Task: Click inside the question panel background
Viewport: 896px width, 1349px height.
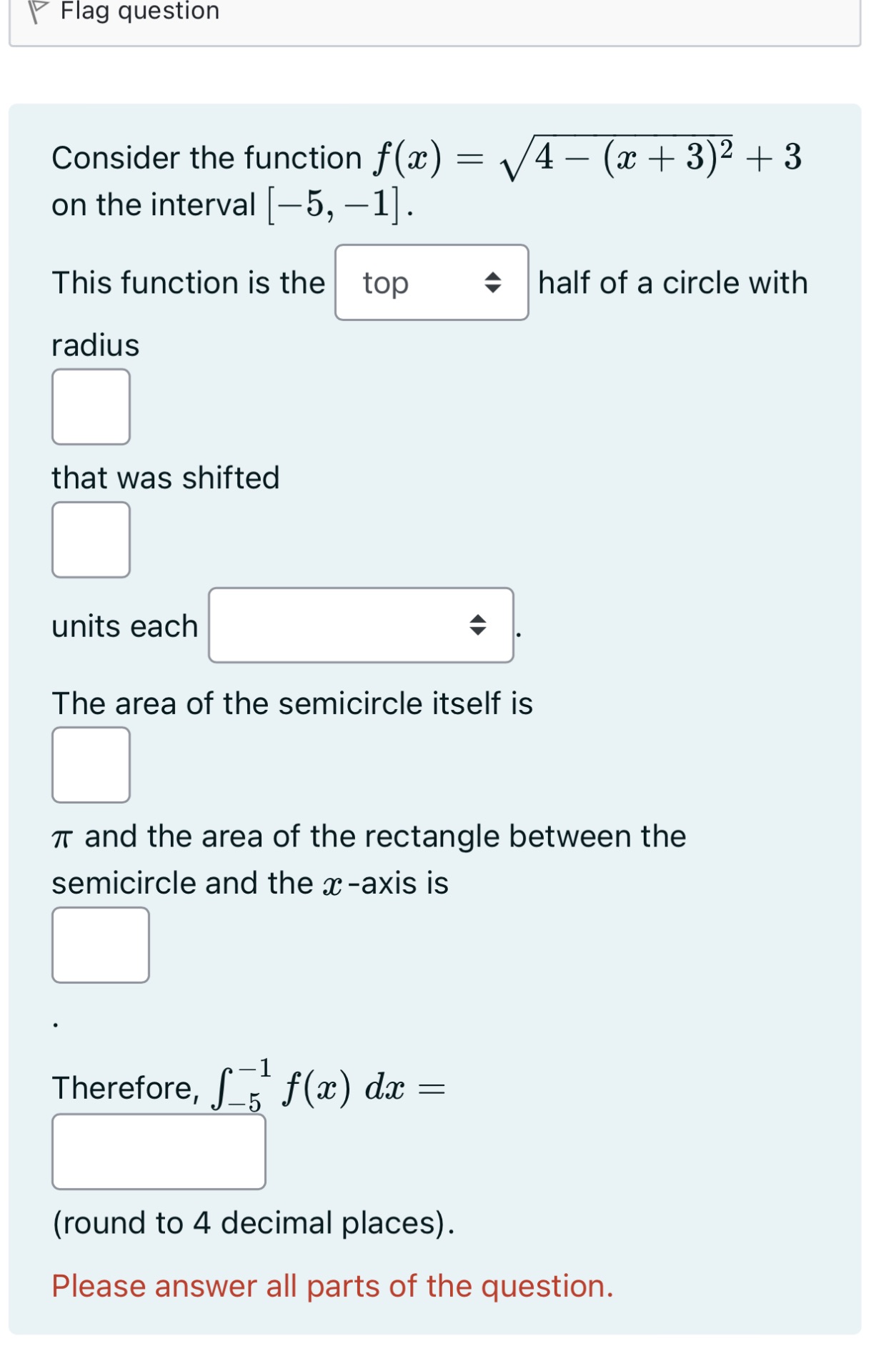Action: tap(715, 1037)
